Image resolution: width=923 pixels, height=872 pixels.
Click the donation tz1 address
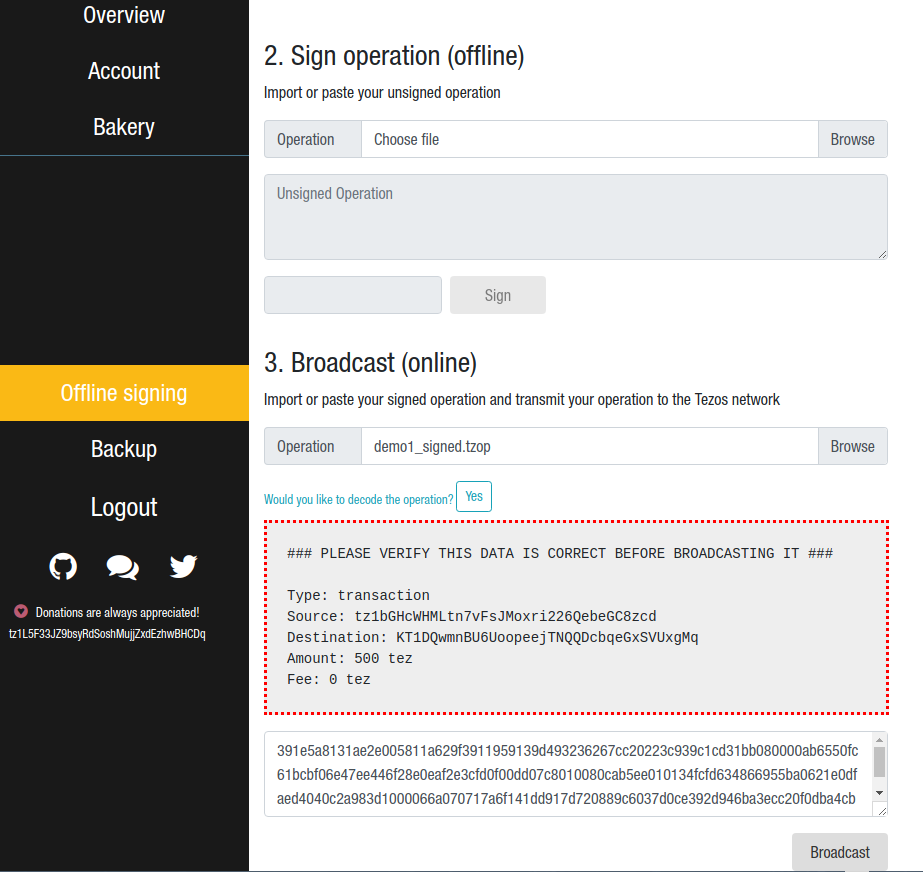(x=107, y=634)
